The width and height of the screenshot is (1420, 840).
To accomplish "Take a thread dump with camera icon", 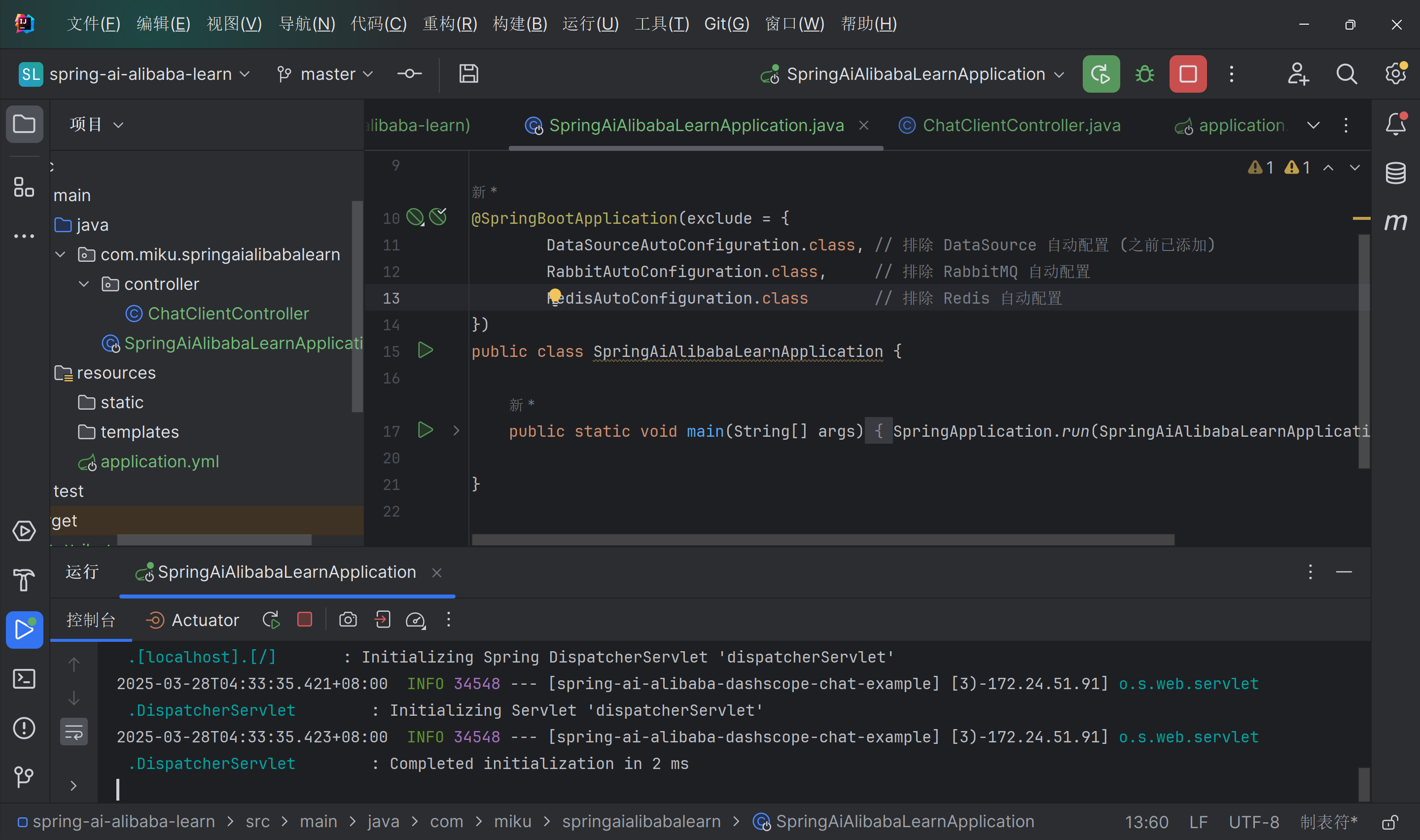I will click(348, 619).
